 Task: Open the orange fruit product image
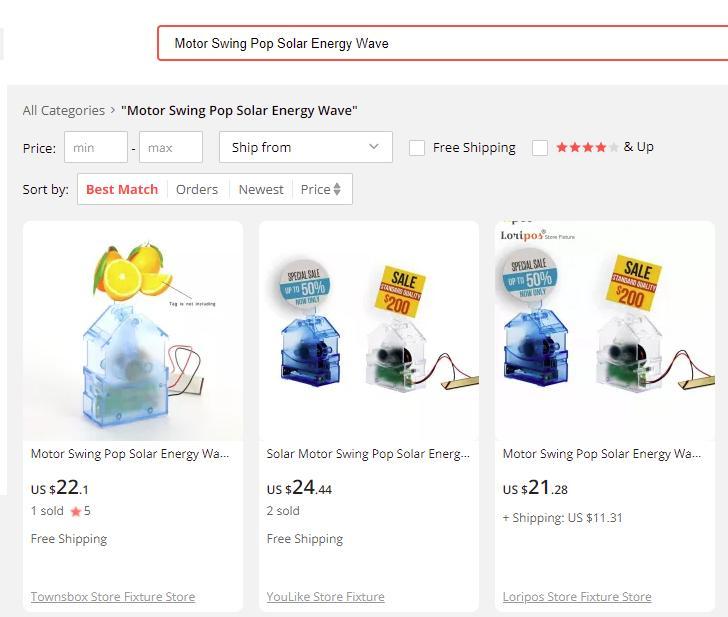click(x=133, y=331)
